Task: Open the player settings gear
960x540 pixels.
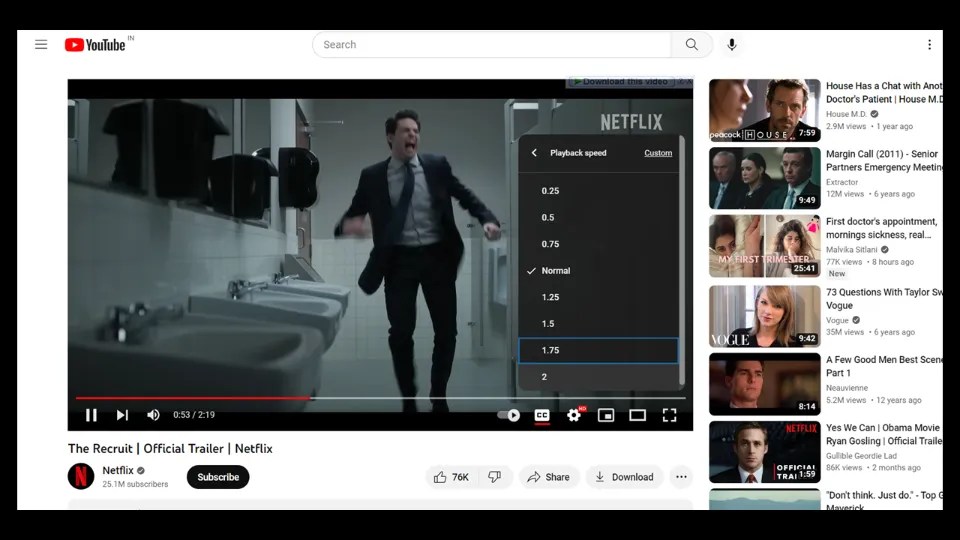Action: click(x=574, y=415)
